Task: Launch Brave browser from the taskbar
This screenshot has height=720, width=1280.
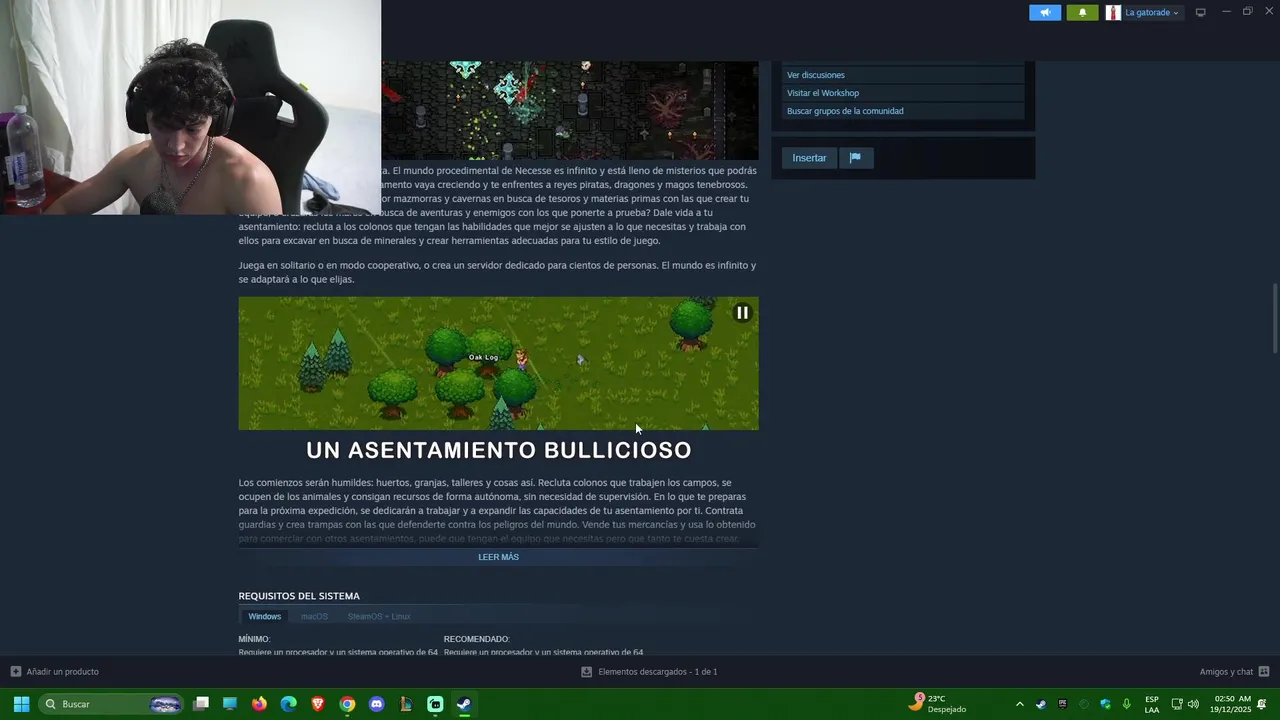Action: [318, 704]
